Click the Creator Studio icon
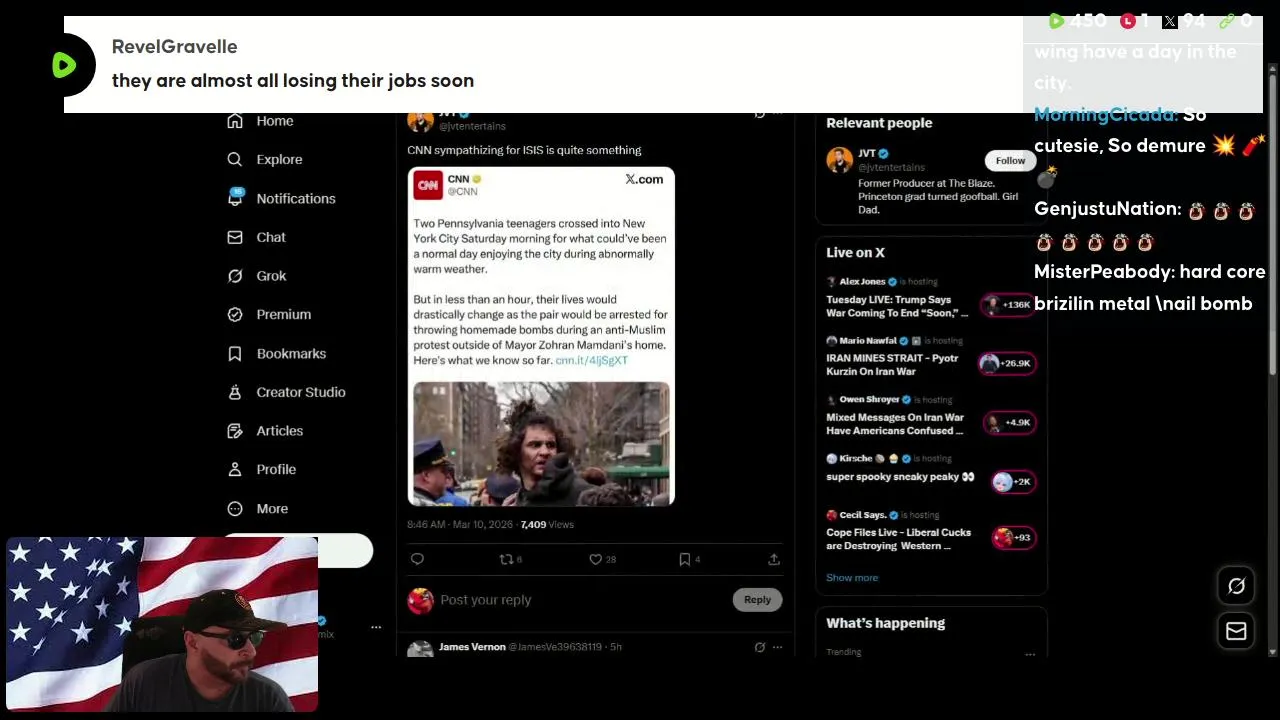Screen dimensions: 1280x720 tap(235, 392)
